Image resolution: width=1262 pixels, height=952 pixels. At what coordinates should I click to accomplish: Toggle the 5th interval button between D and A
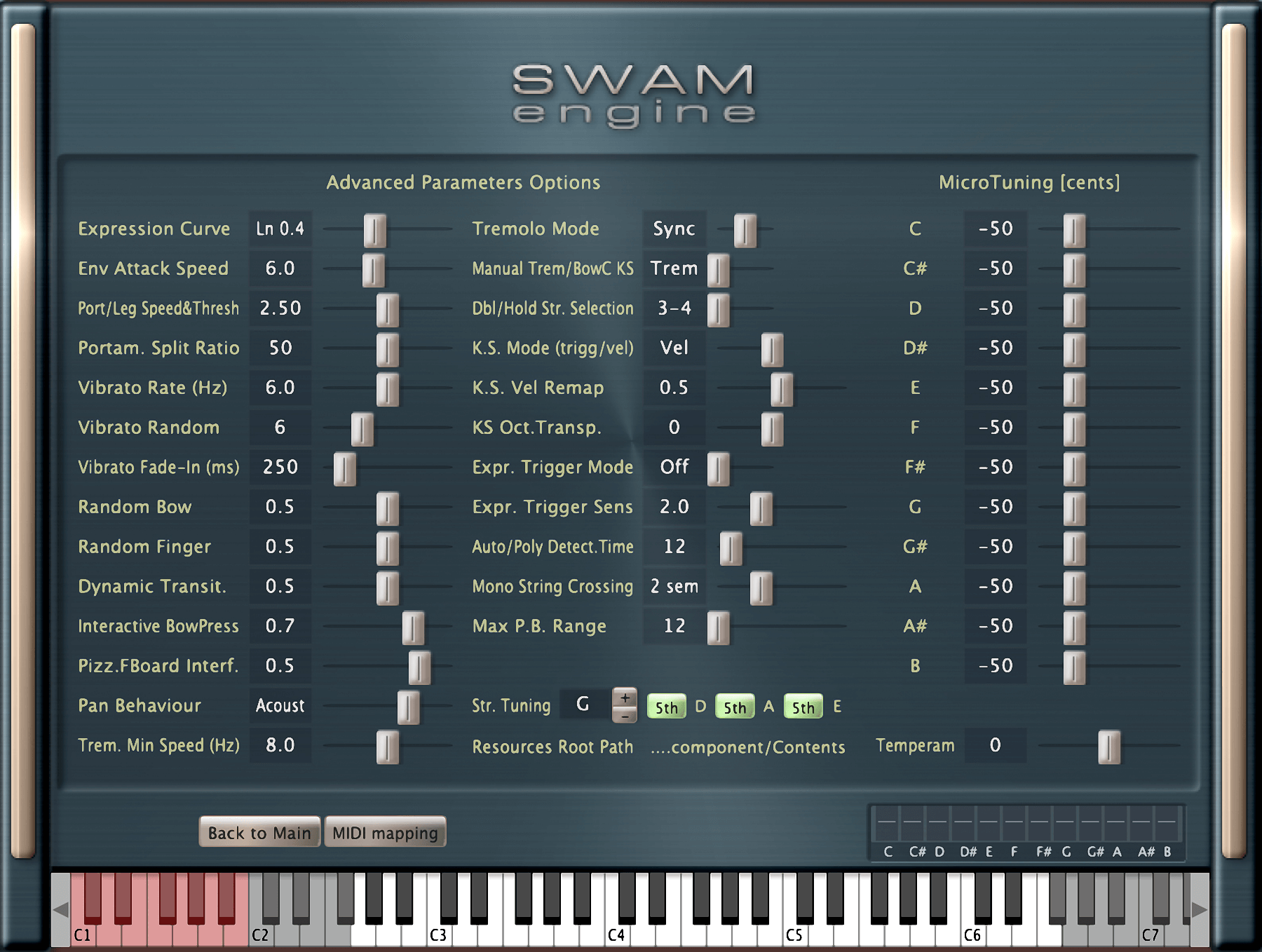pos(734,707)
